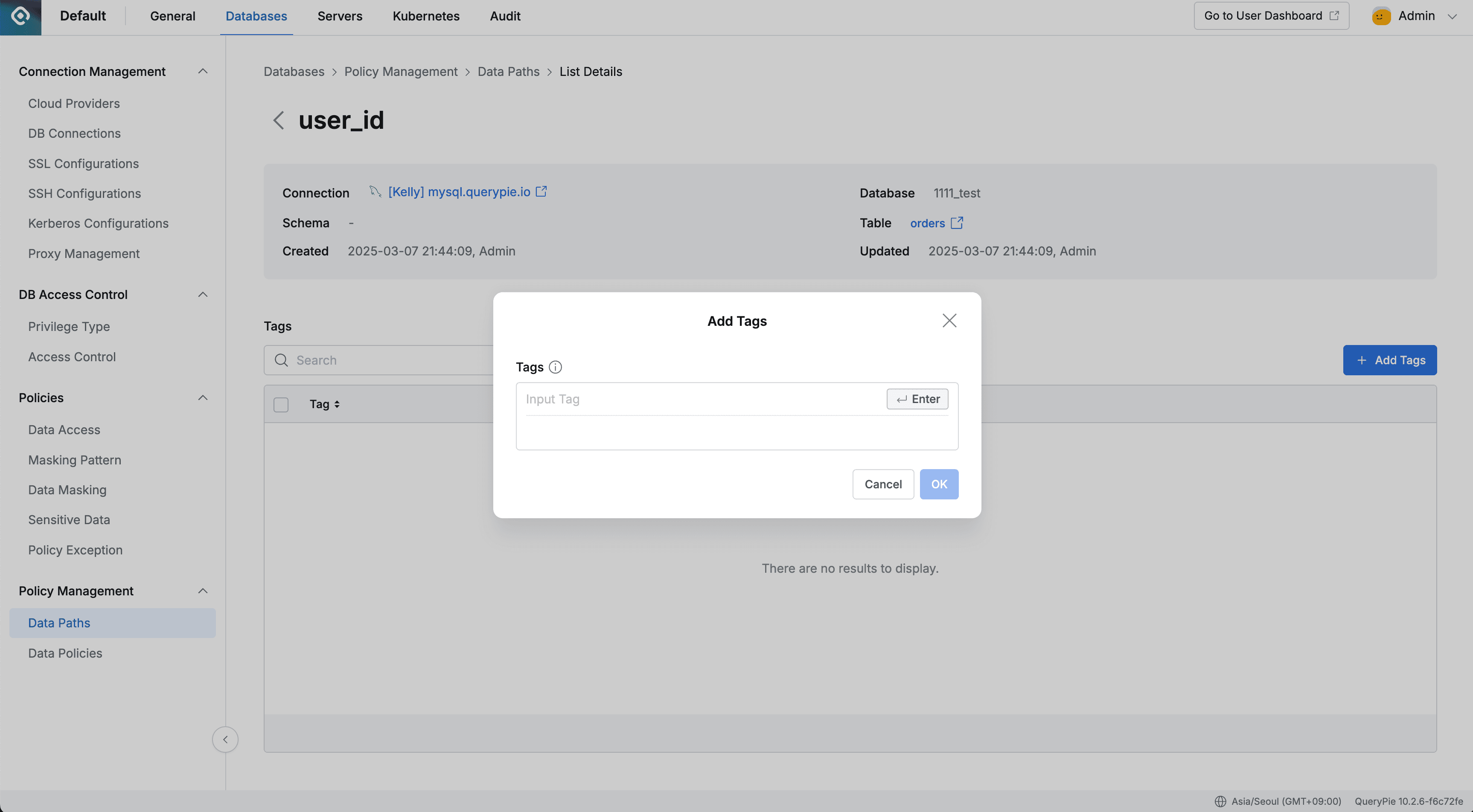Open the orders table external link icon
The height and width of the screenshot is (812, 1473).
957,223
